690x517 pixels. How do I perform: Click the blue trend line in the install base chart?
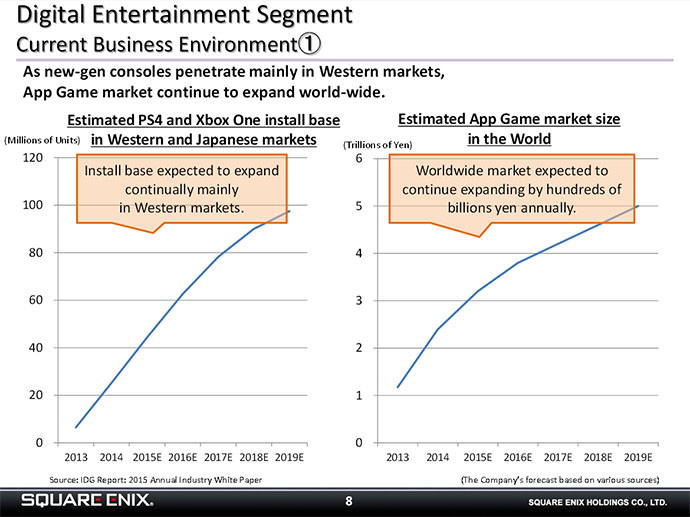(182, 294)
